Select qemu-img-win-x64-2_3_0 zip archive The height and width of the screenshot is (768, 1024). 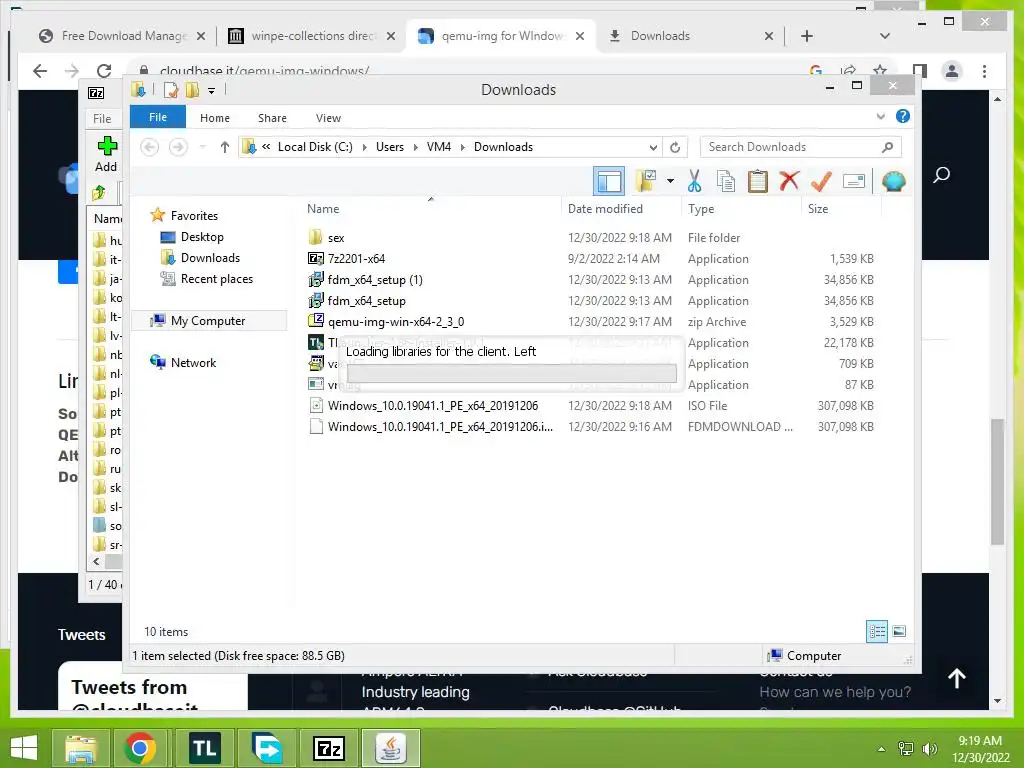pyautogui.click(x=591, y=321)
